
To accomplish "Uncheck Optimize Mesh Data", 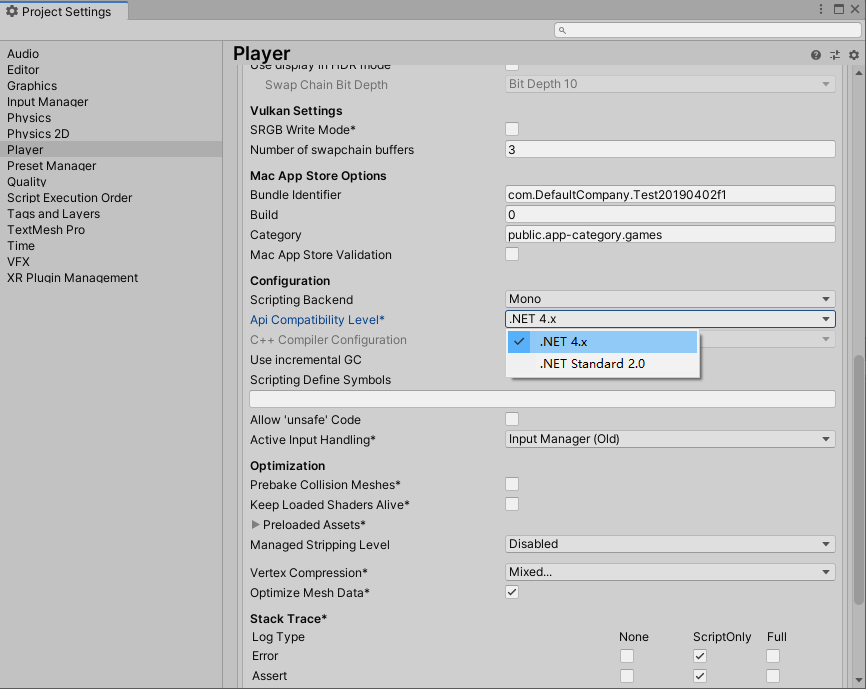I will point(512,592).
